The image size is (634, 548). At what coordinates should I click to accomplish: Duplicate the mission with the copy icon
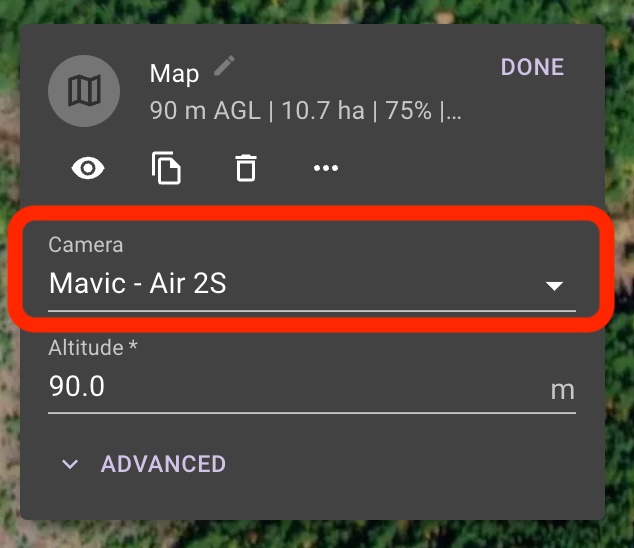(166, 168)
